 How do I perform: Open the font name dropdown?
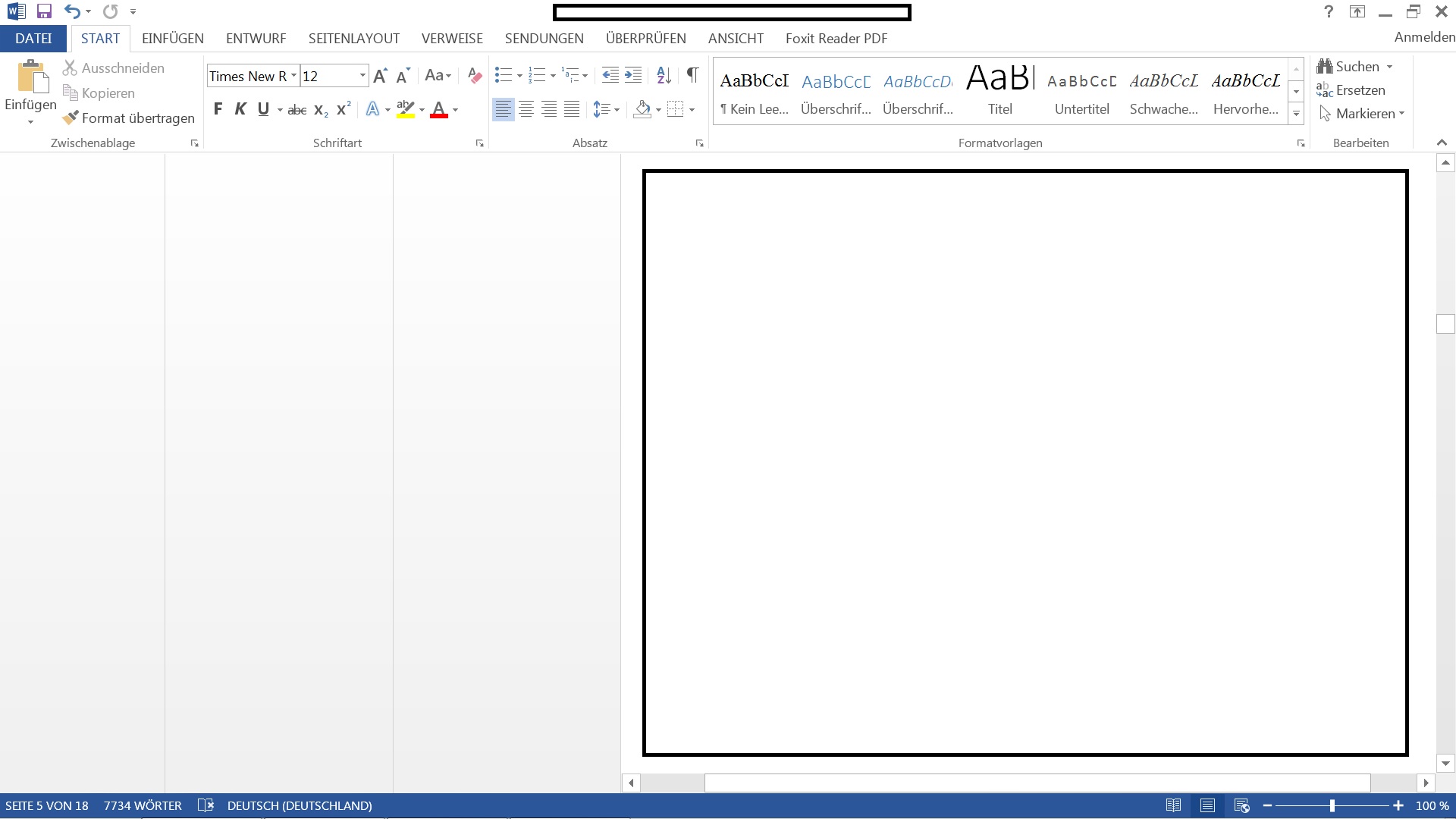[293, 75]
